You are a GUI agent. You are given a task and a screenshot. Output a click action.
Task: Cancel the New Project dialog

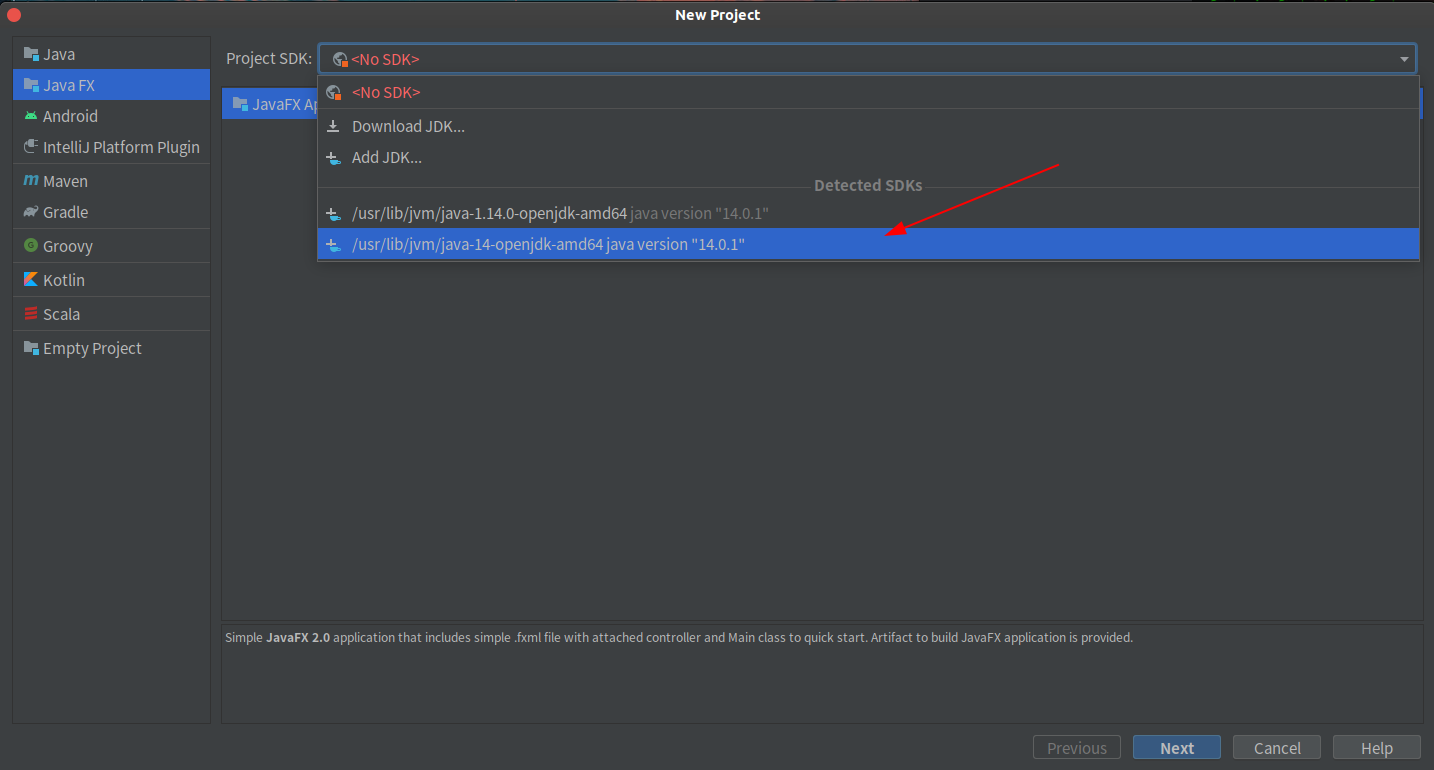[x=1277, y=748]
